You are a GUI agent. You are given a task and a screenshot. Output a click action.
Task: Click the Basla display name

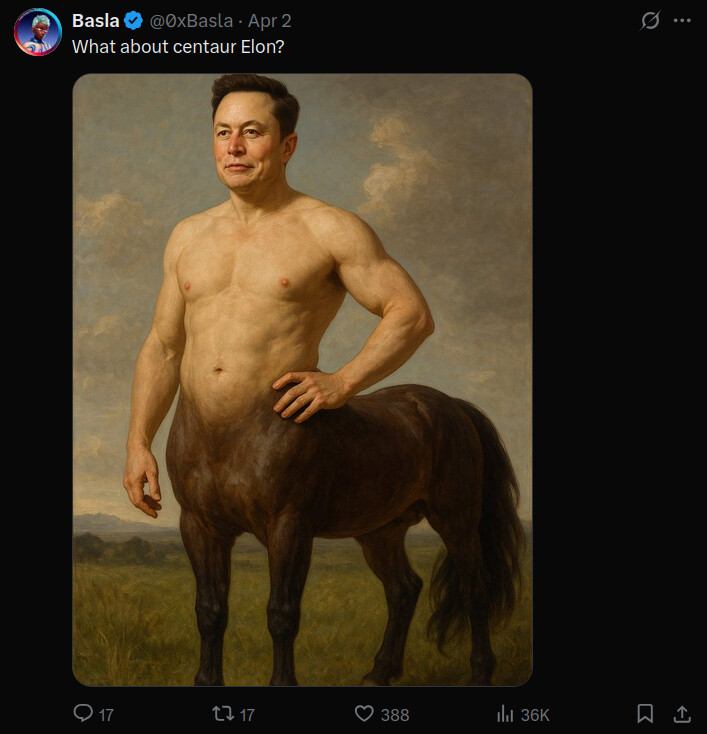click(96, 21)
